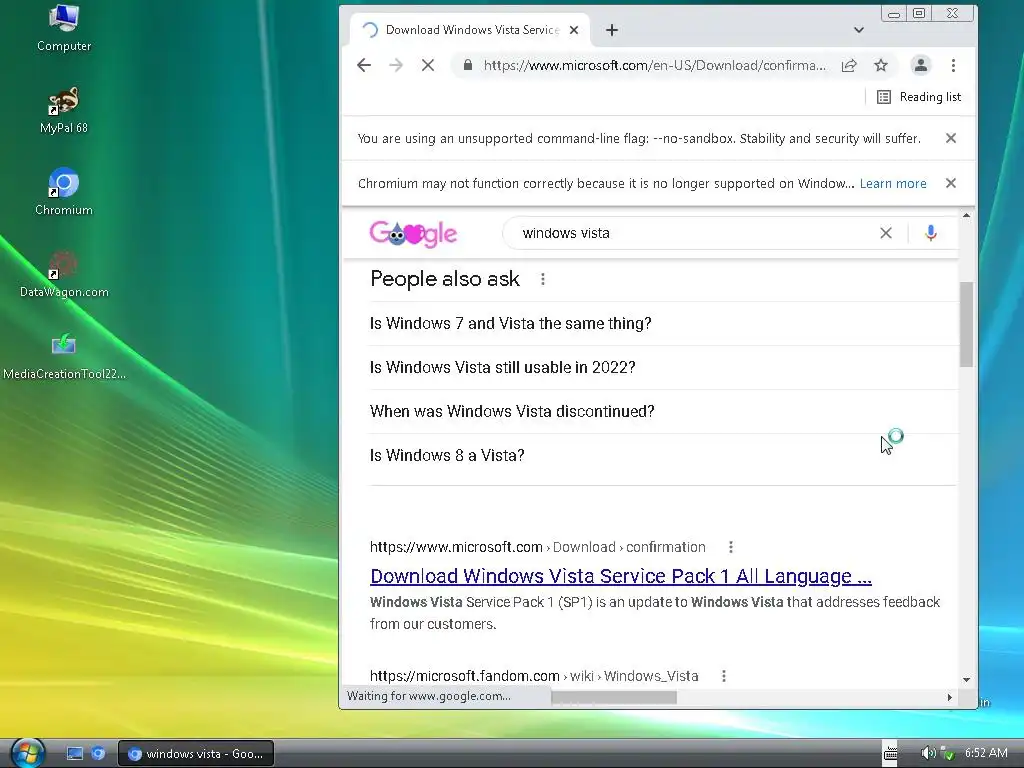Open the Computer desktop icon

coord(63,27)
